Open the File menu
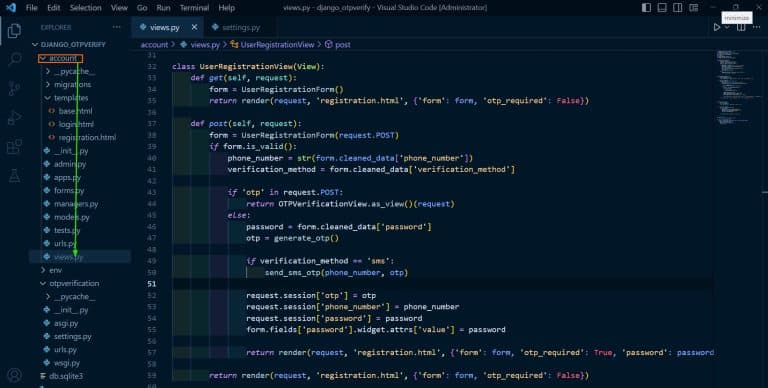The height and width of the screenshot is (388, 768). click(31, 7)
